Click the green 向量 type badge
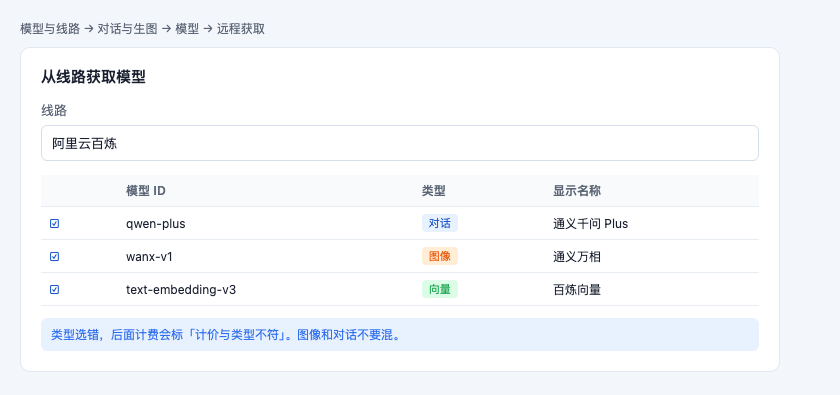 tap(440, 289)
